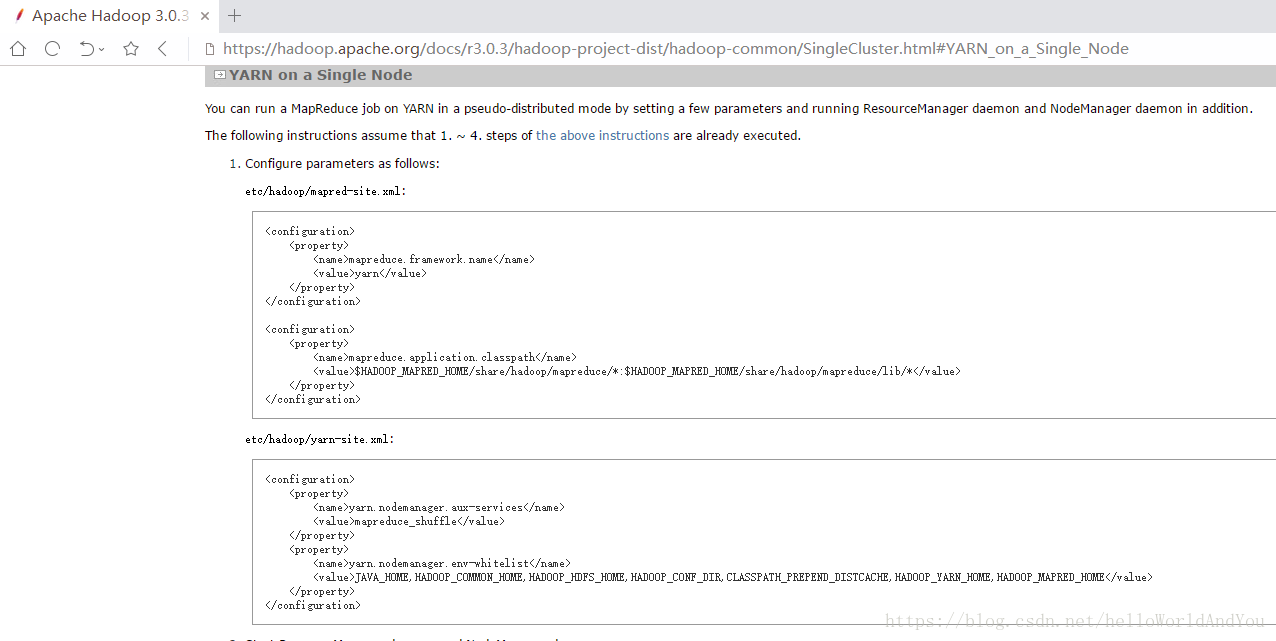Bookmark this page with the star icon
Screen dimensions: 1276x641
pyautogui.click(x=131, y=48)
